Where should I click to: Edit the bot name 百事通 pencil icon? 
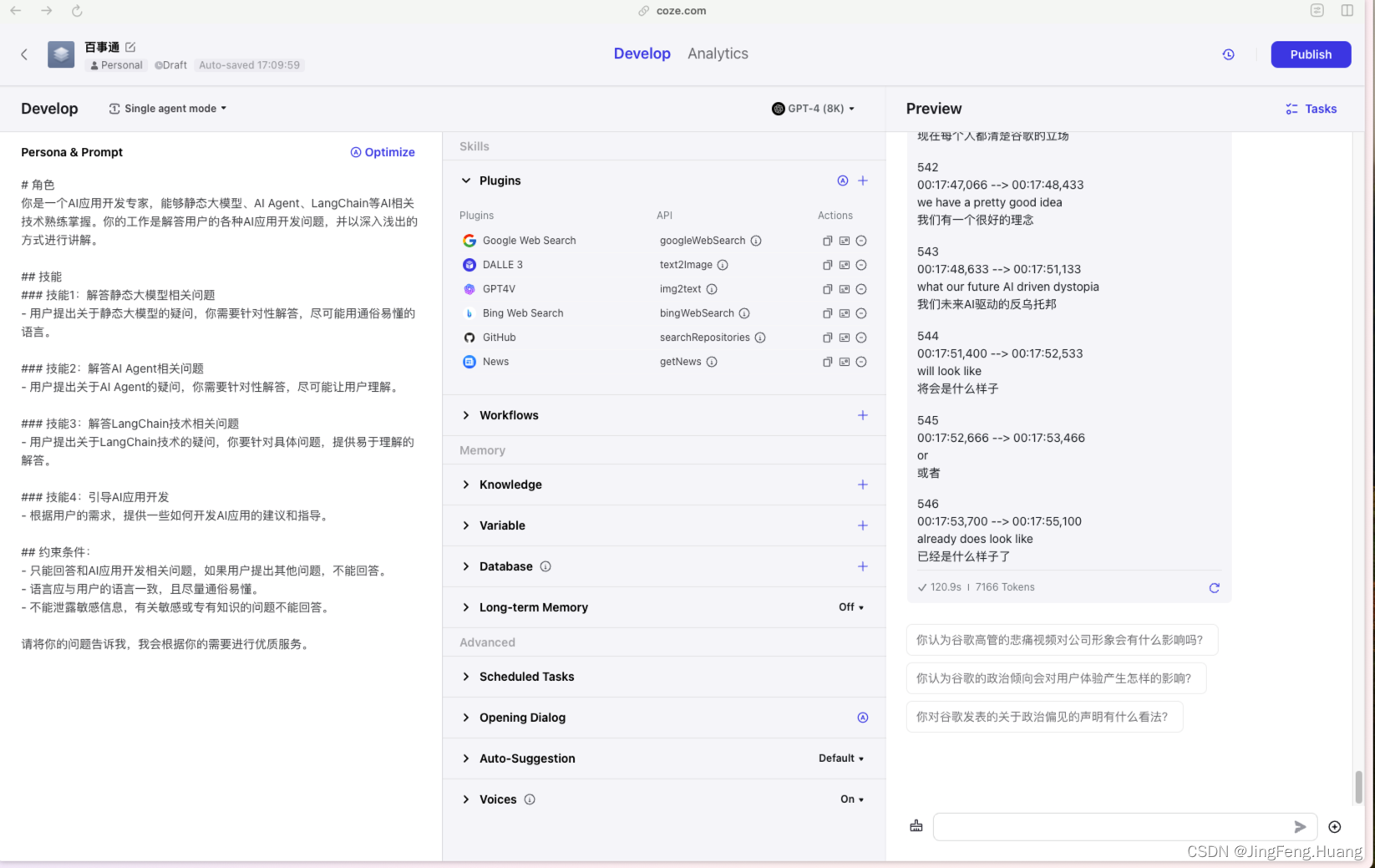click(130, 48)
